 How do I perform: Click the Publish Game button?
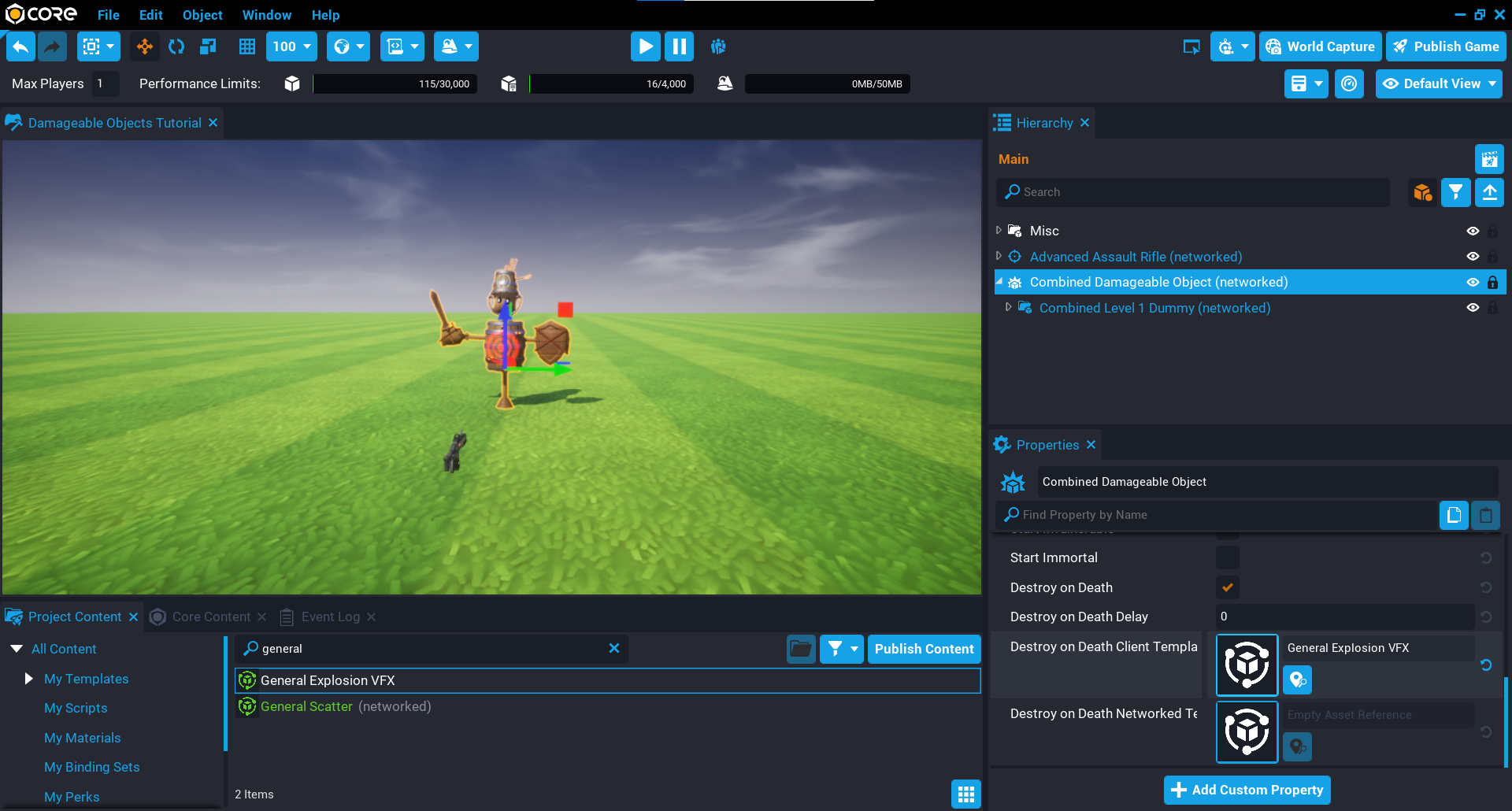click(x=1446, y=46)
